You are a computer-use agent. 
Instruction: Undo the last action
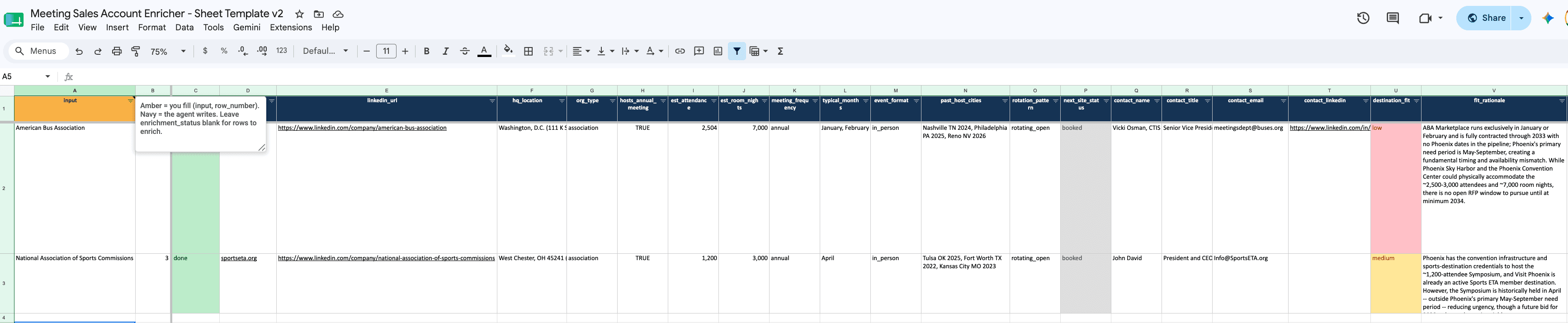[79, 51]
